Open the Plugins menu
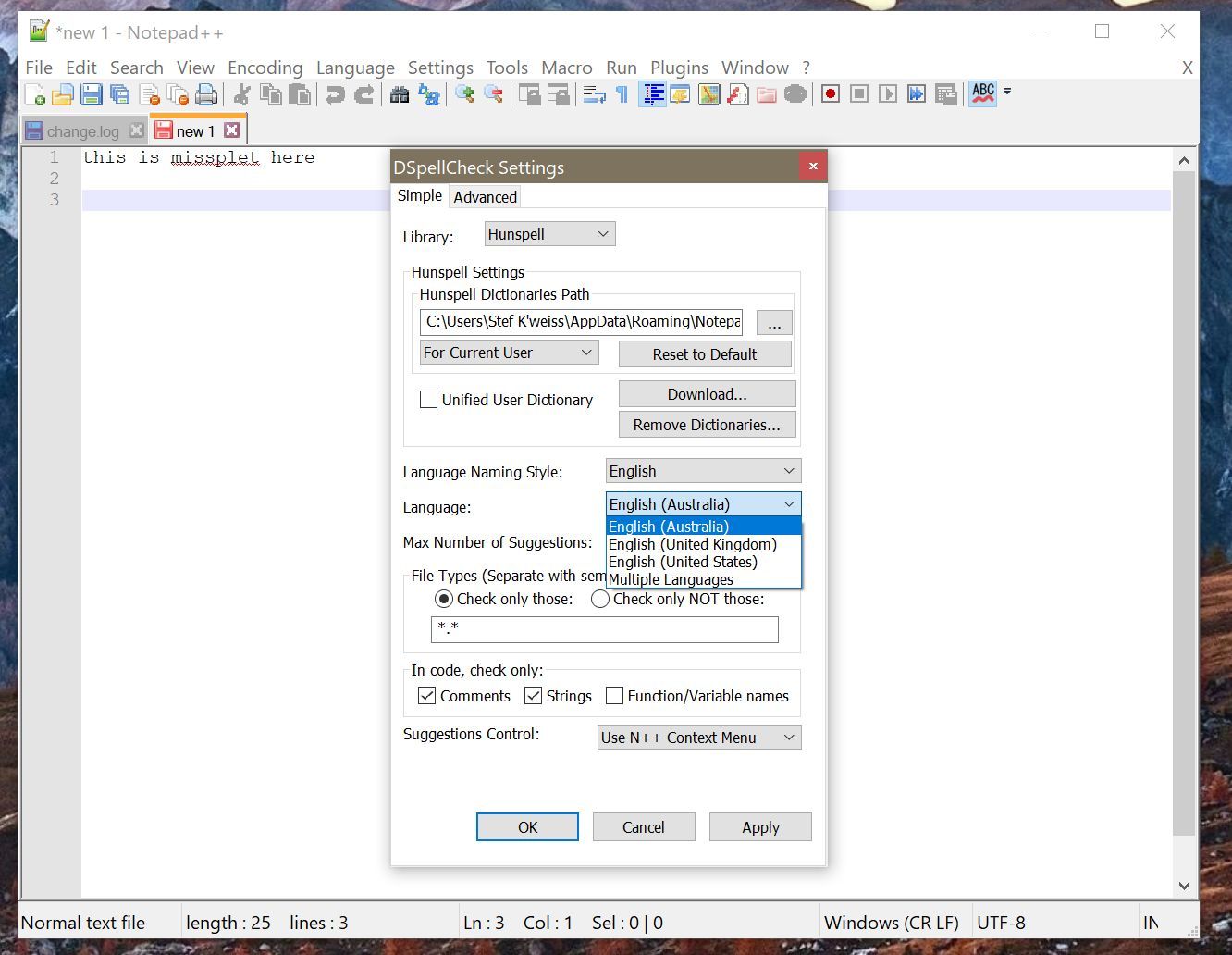This screenshot has height=955, width=1232. pyautogui.click(x=679, y=68)
